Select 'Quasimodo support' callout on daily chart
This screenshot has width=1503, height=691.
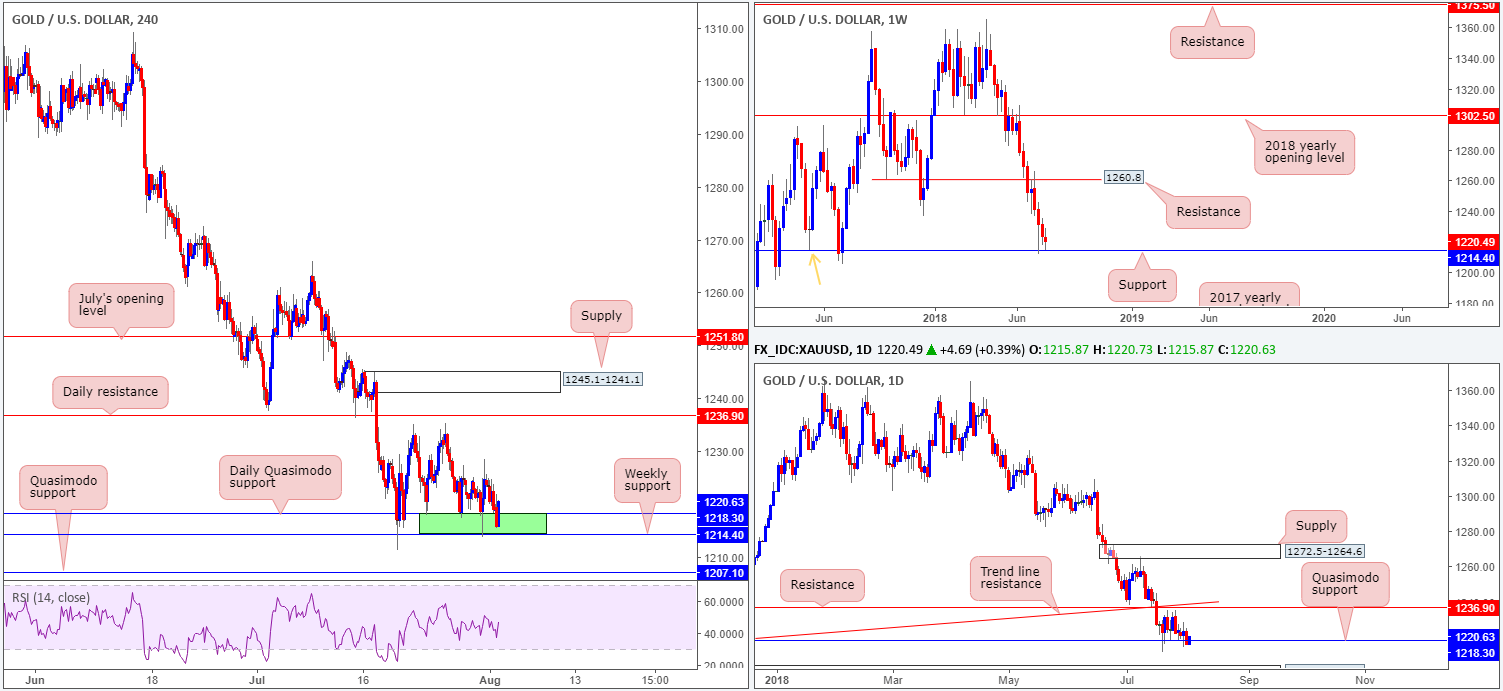[1346, 582]
